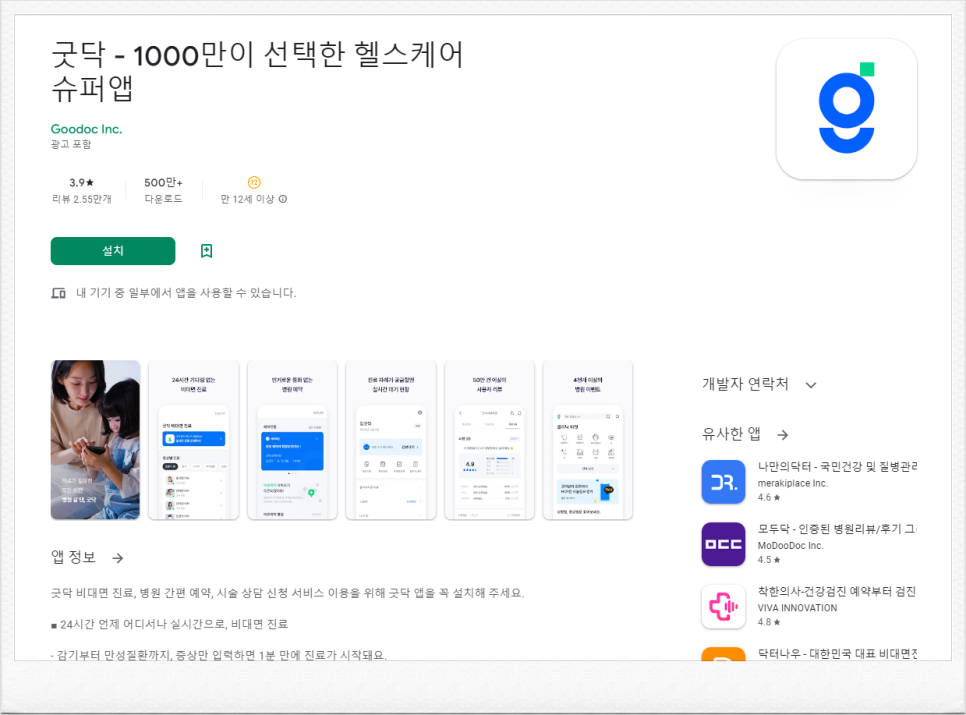This screenshot has width=966, height=715.
Task: Click the 나만의닥터 app icon
Action: (723, 482)
